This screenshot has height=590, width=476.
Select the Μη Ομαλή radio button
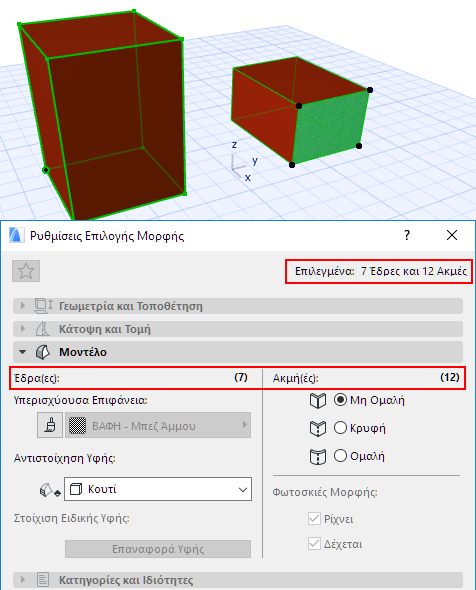(x=340, y=400)
